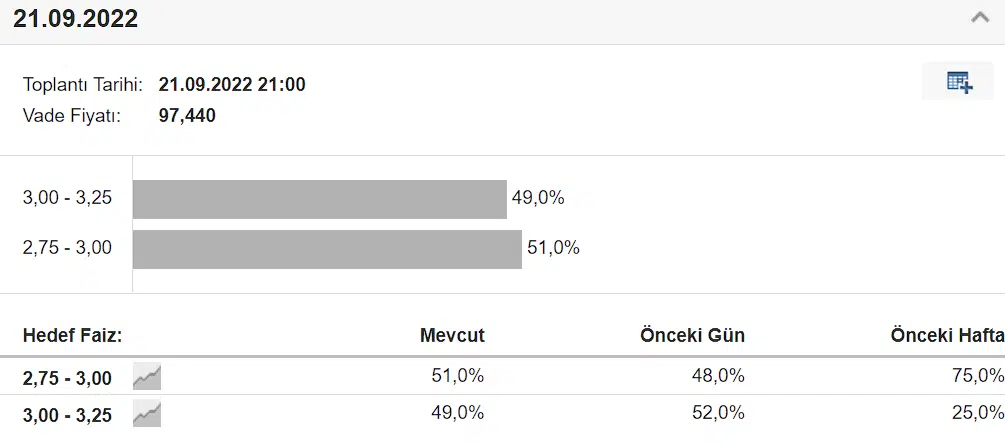Select the gray bar showing 49,0%
1005x445 pixels.
tap(319, 199)
